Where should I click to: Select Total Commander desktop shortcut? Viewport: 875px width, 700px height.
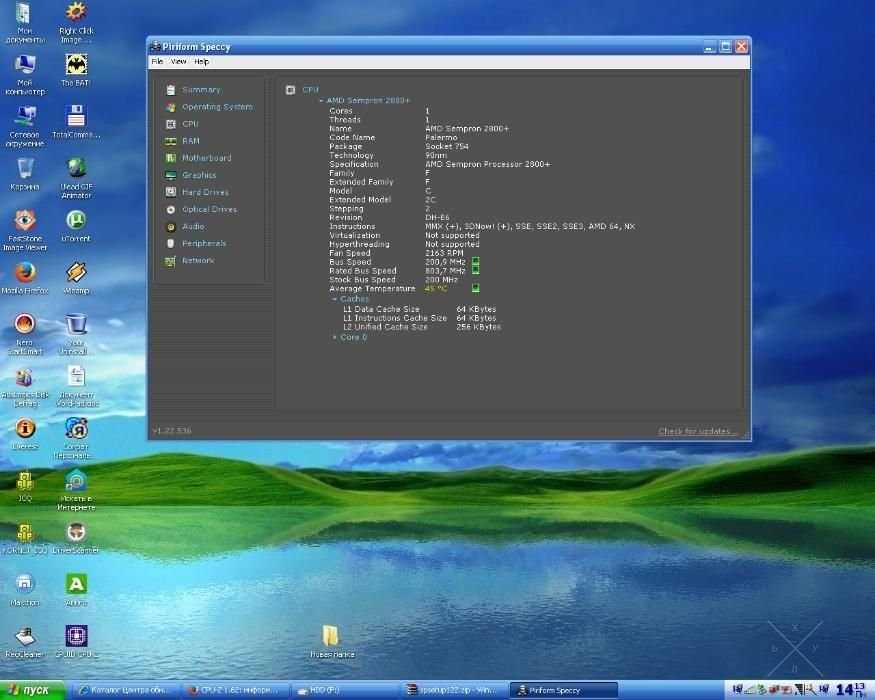[76, 122]
